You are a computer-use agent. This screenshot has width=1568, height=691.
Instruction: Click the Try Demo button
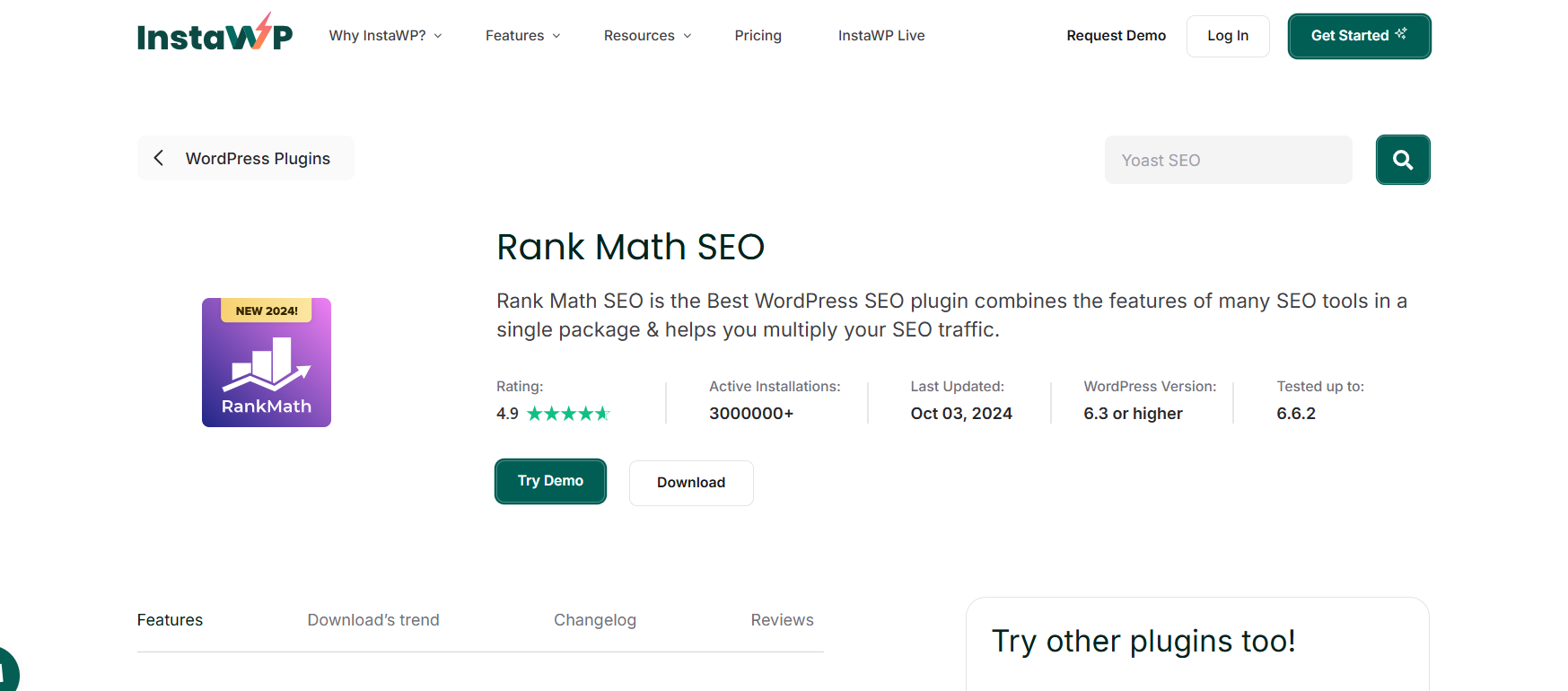pos(551,481)
